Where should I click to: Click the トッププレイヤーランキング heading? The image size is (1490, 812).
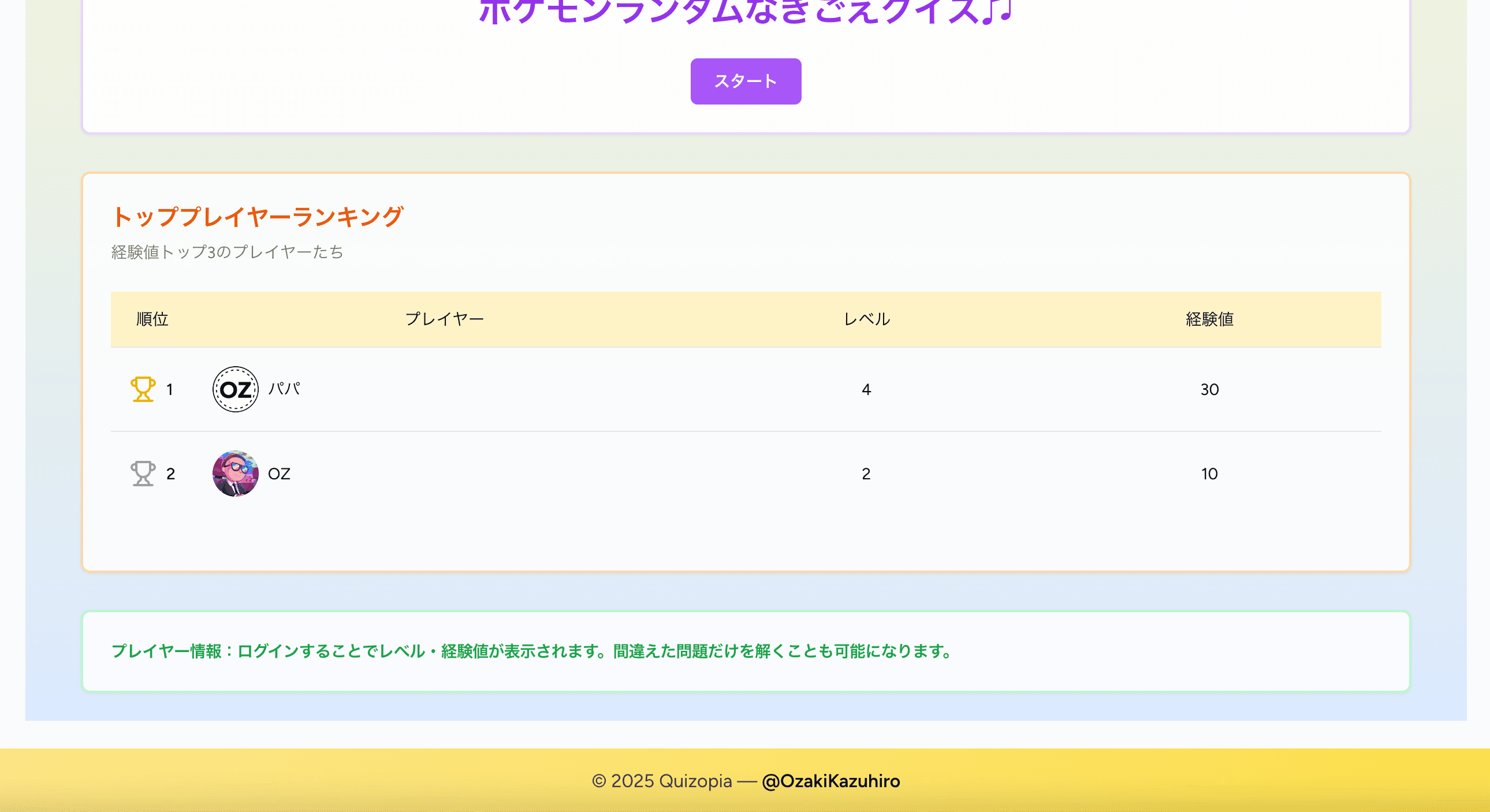[x=258, y=217]
